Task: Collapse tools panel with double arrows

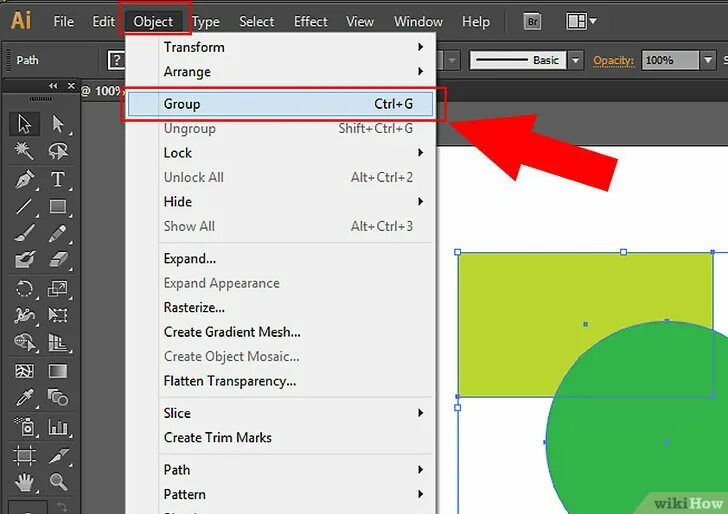Action: (x=53, y=86)
